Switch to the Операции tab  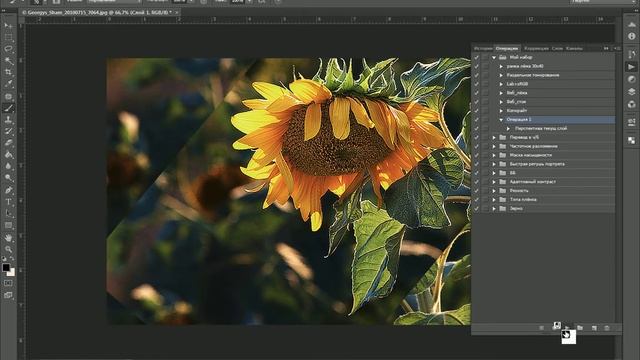pos(507,49)
